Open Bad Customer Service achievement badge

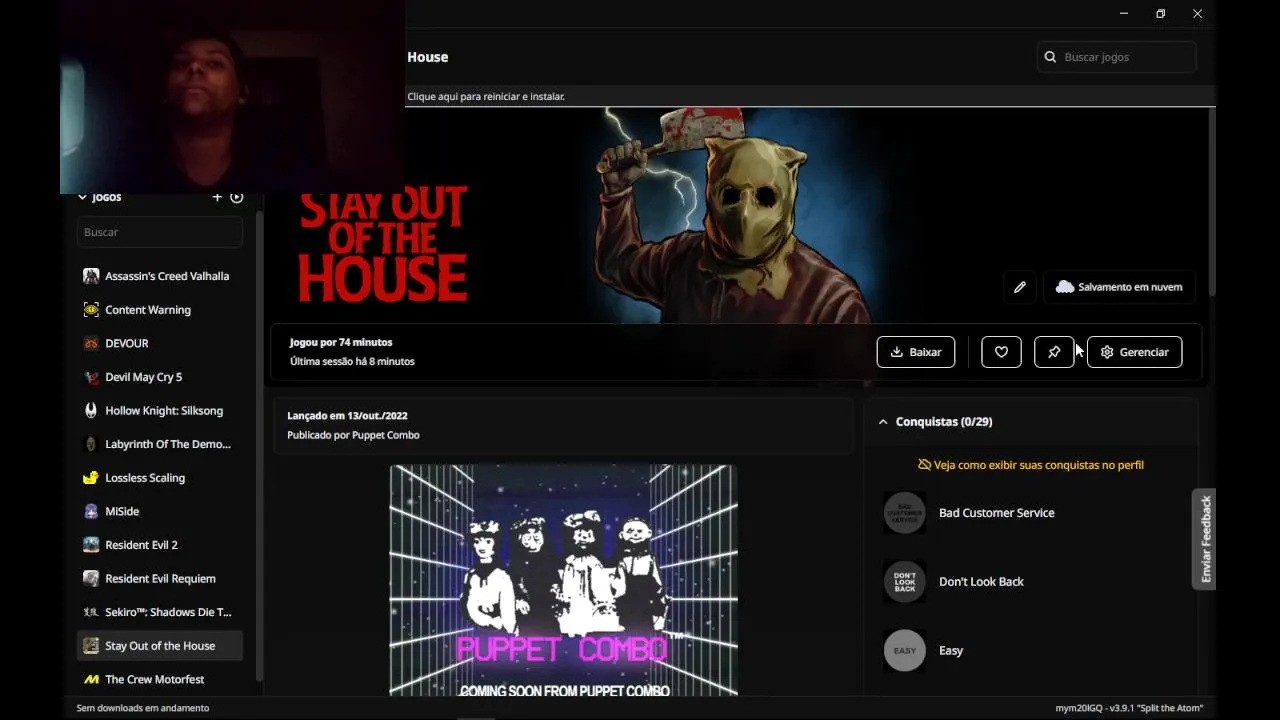[905, 513]
